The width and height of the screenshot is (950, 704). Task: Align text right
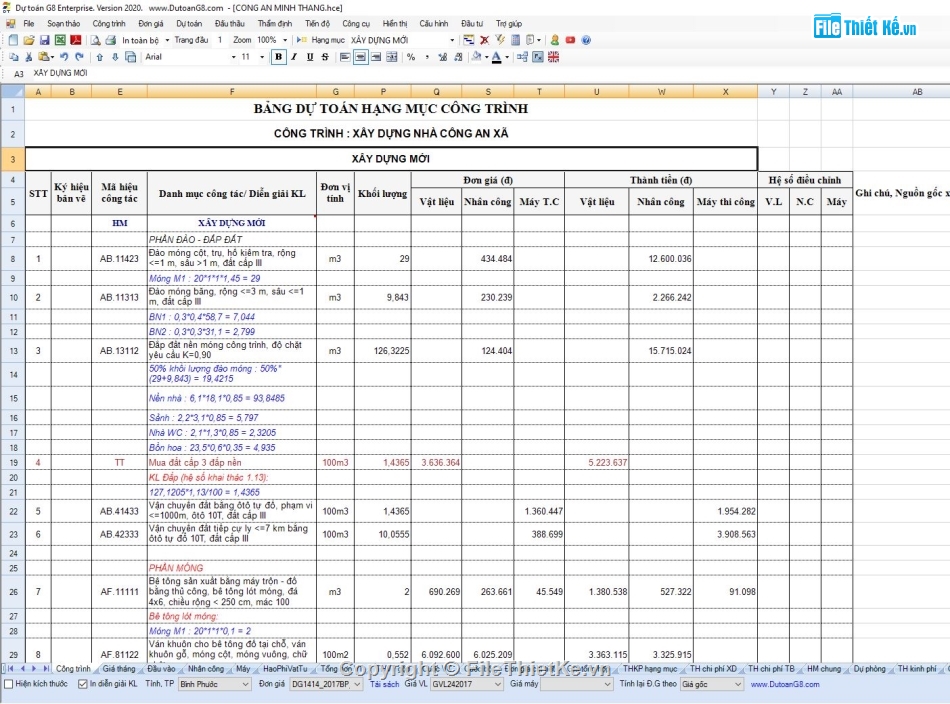[x=376, y=57]
